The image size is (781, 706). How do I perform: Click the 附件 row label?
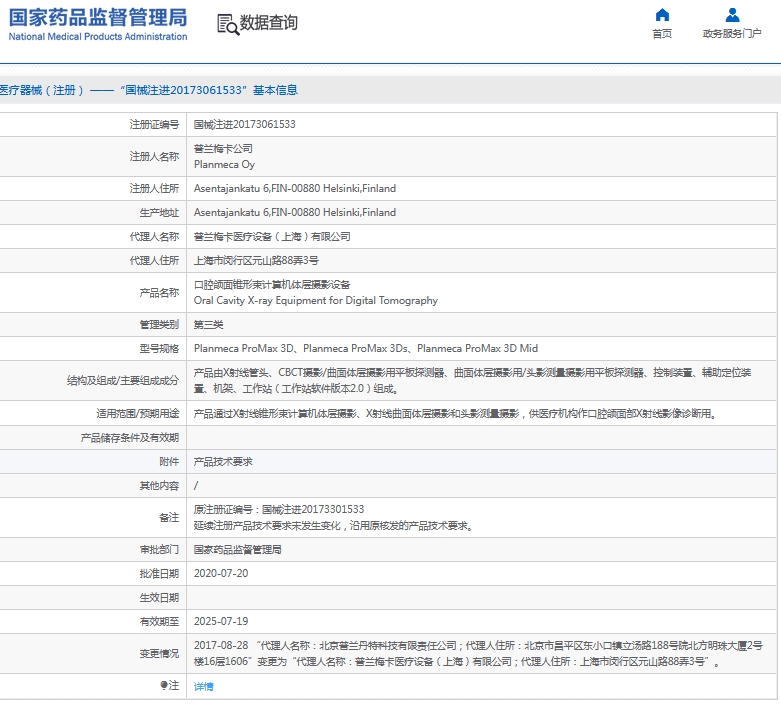169,462
